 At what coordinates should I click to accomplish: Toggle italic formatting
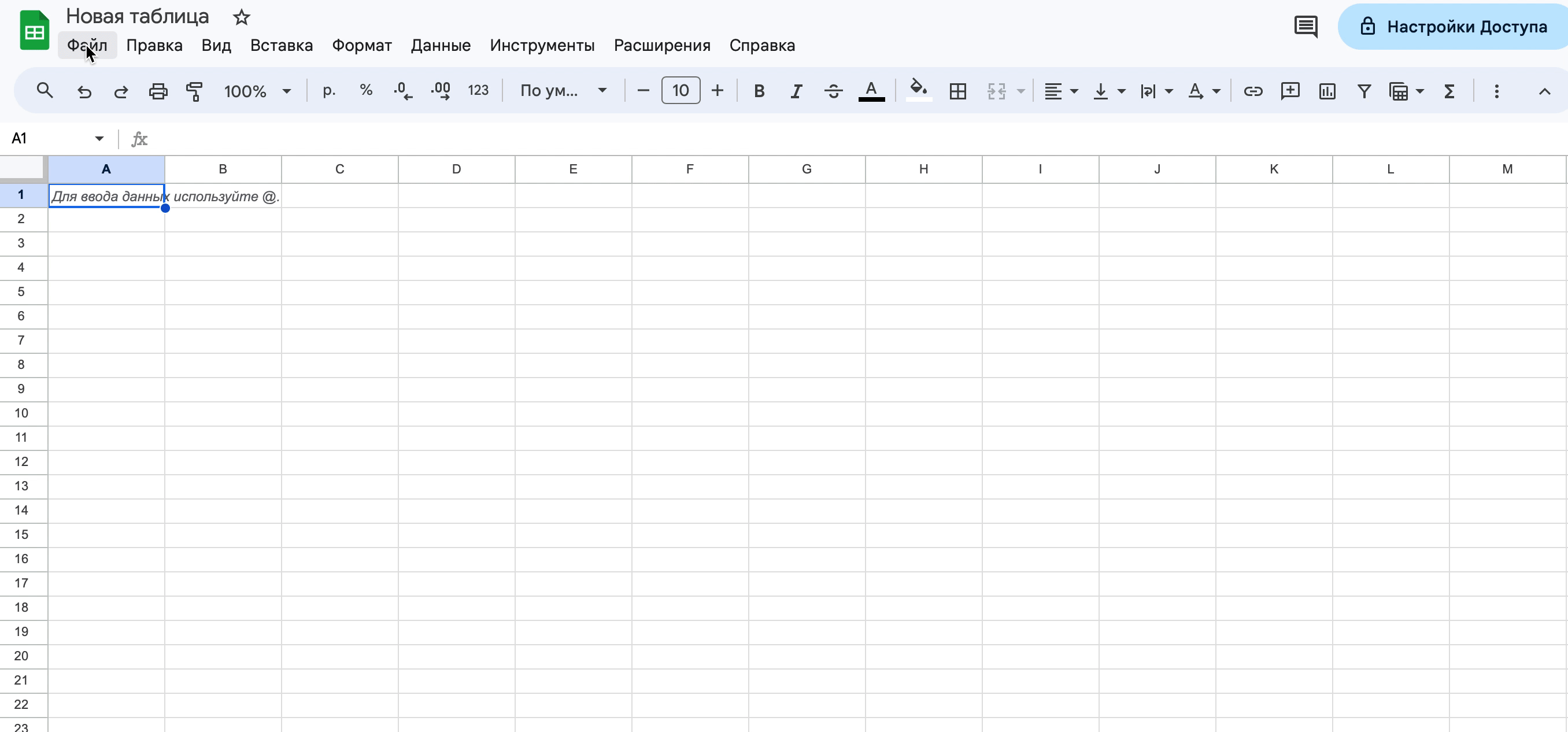point(796,91)
